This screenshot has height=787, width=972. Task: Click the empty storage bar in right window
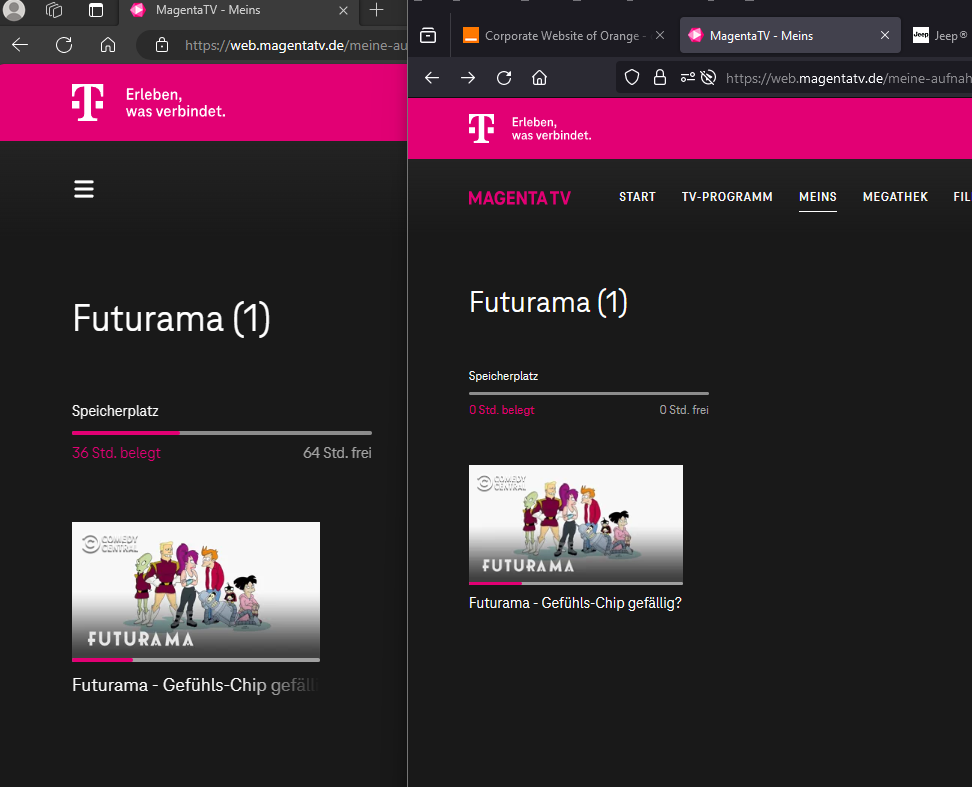[x=589, y=393]
